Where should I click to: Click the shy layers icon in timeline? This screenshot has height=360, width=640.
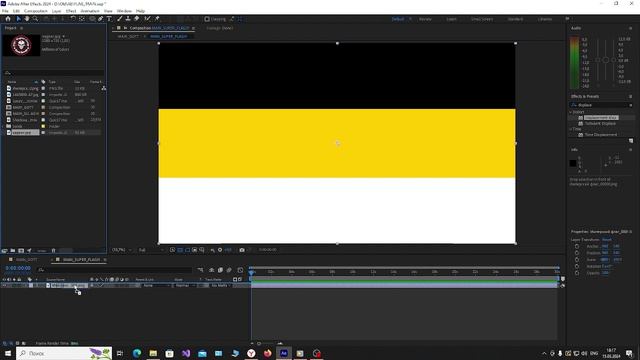point(211,270)
